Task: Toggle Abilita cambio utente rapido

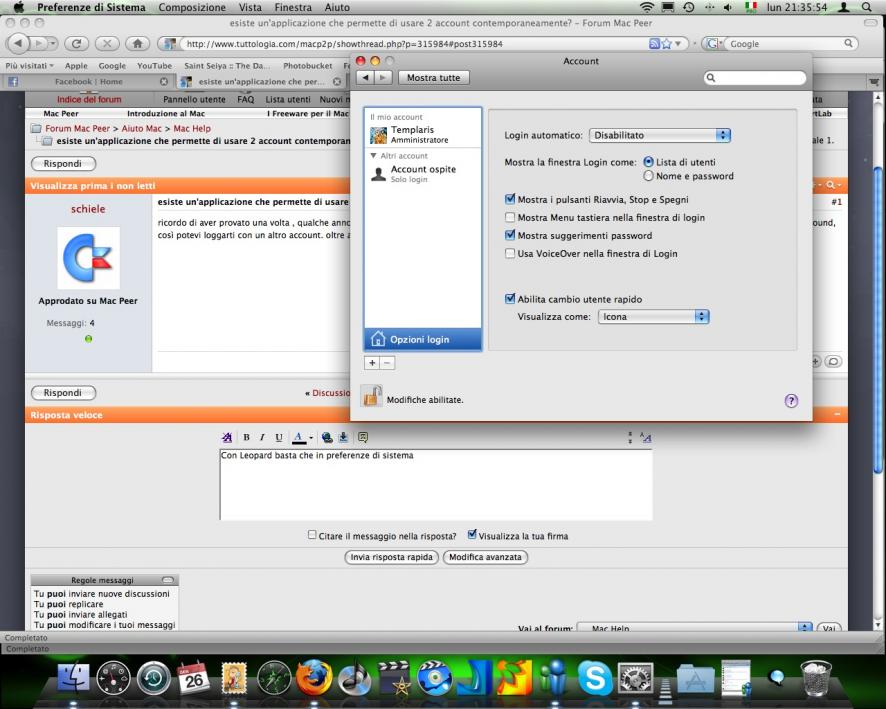Action: (x=510, y=299)
